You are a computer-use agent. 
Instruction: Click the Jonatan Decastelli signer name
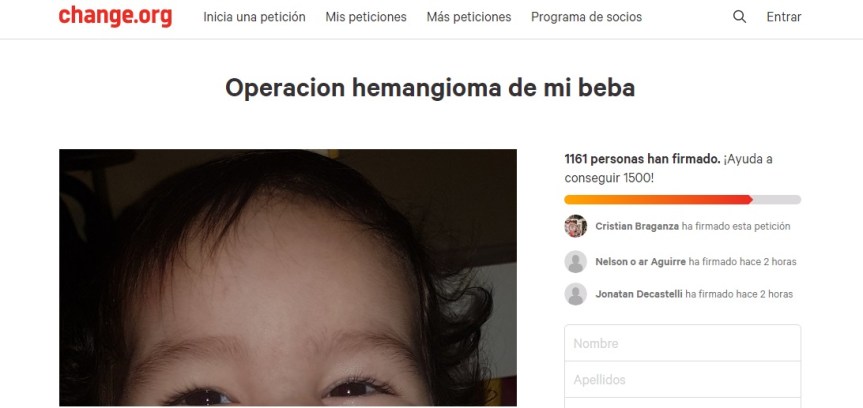point(639,294)
